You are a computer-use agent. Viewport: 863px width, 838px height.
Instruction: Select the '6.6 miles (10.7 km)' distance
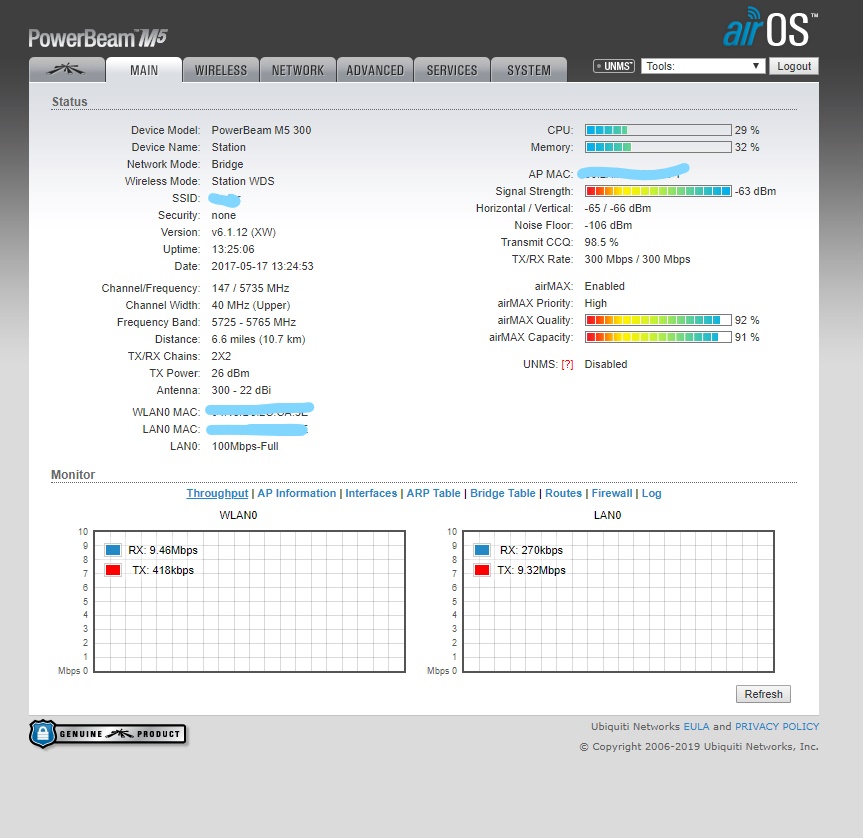(x=258, y=339)
